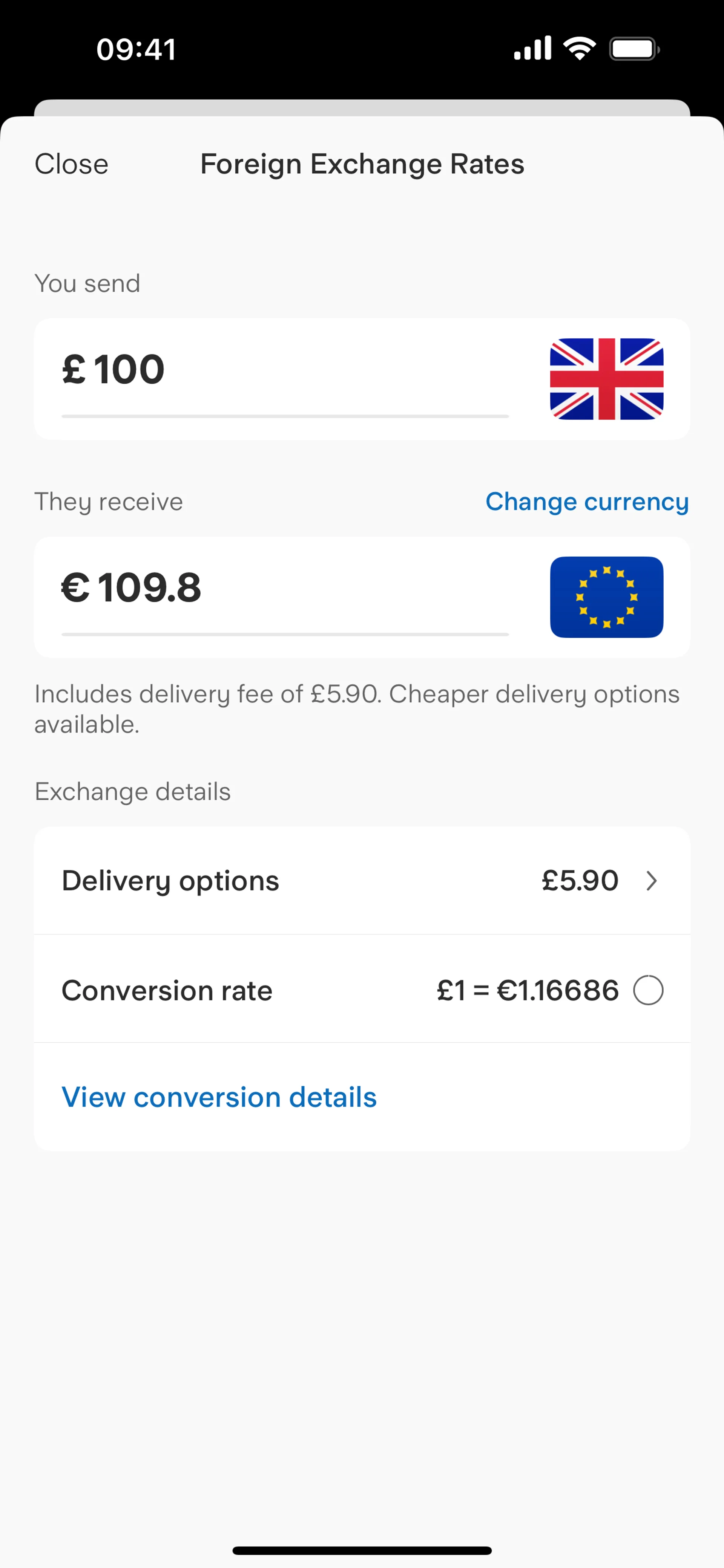This screenshot has width=724, height=1568.
Task: Tap the 09:41 status bar clock
Action: tap(137, 49)
